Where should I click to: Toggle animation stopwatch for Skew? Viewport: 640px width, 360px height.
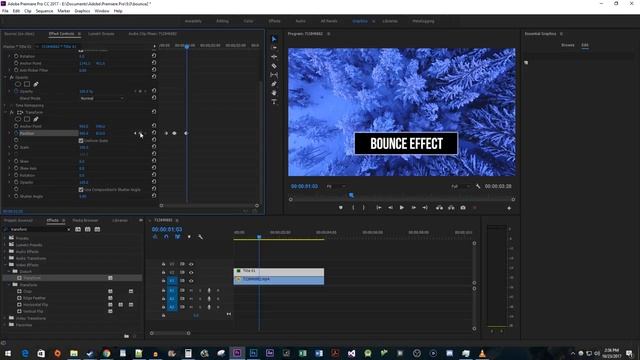coord(16,161)
